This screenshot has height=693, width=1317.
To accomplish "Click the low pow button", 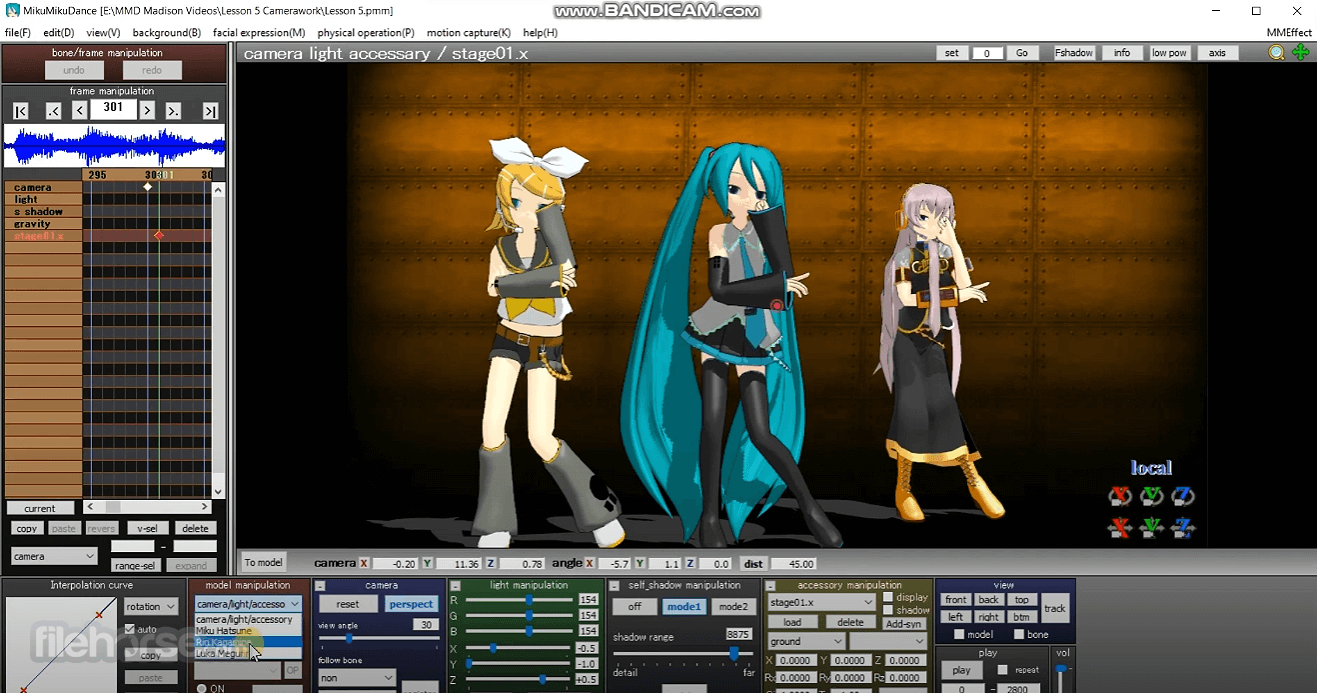I will coord(1169,53).
